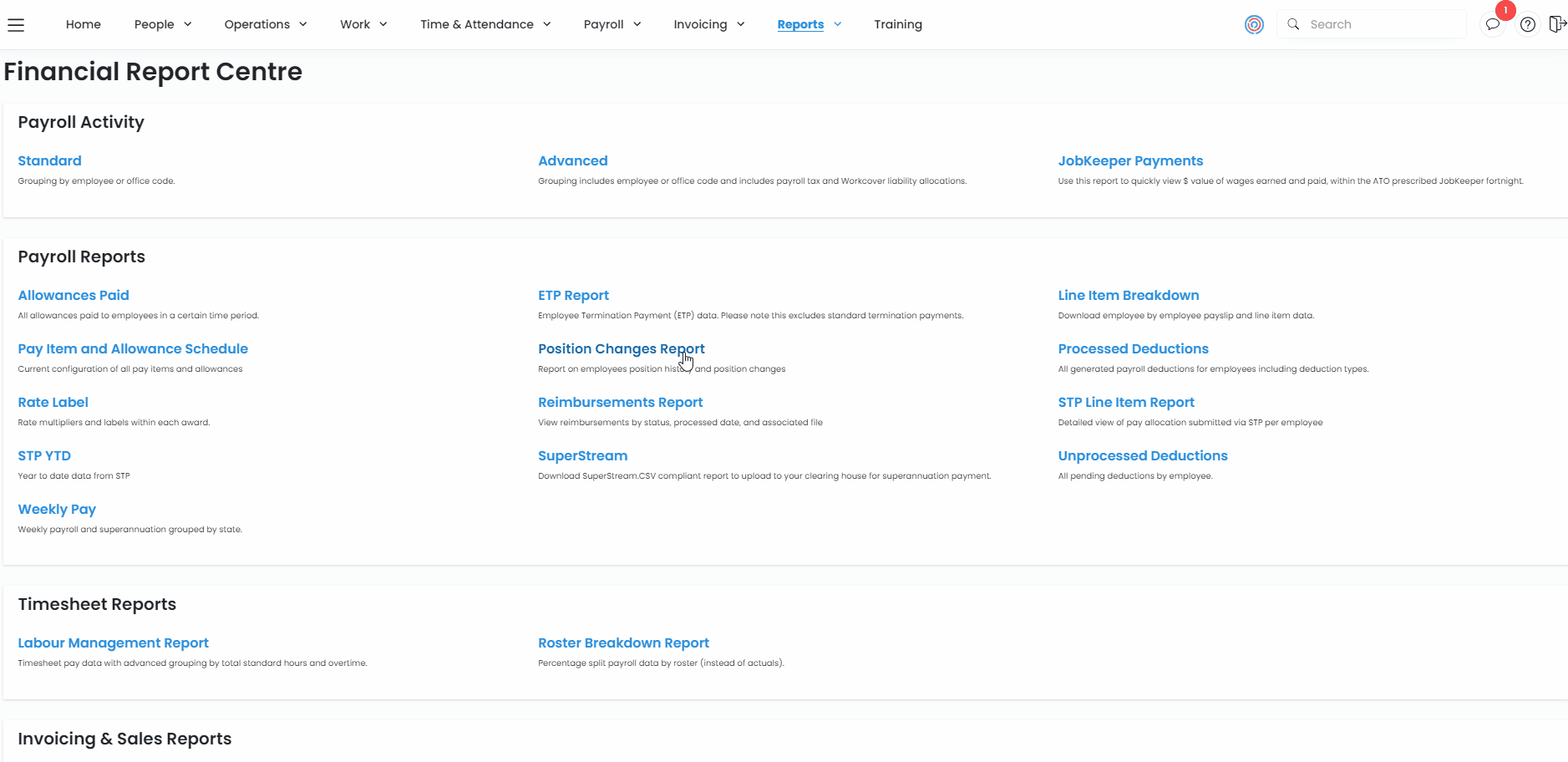Expand the People dropdown menu
The width and height of the screenshot is (1568, 762).
pos(163,24)
